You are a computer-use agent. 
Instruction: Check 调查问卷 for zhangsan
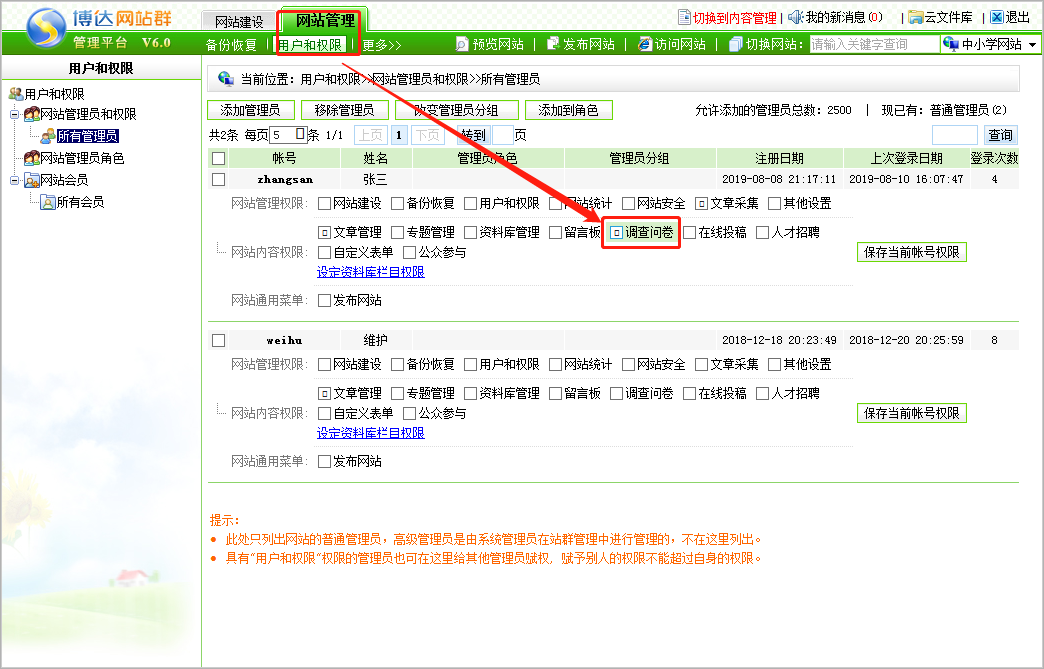click(617, 233)
